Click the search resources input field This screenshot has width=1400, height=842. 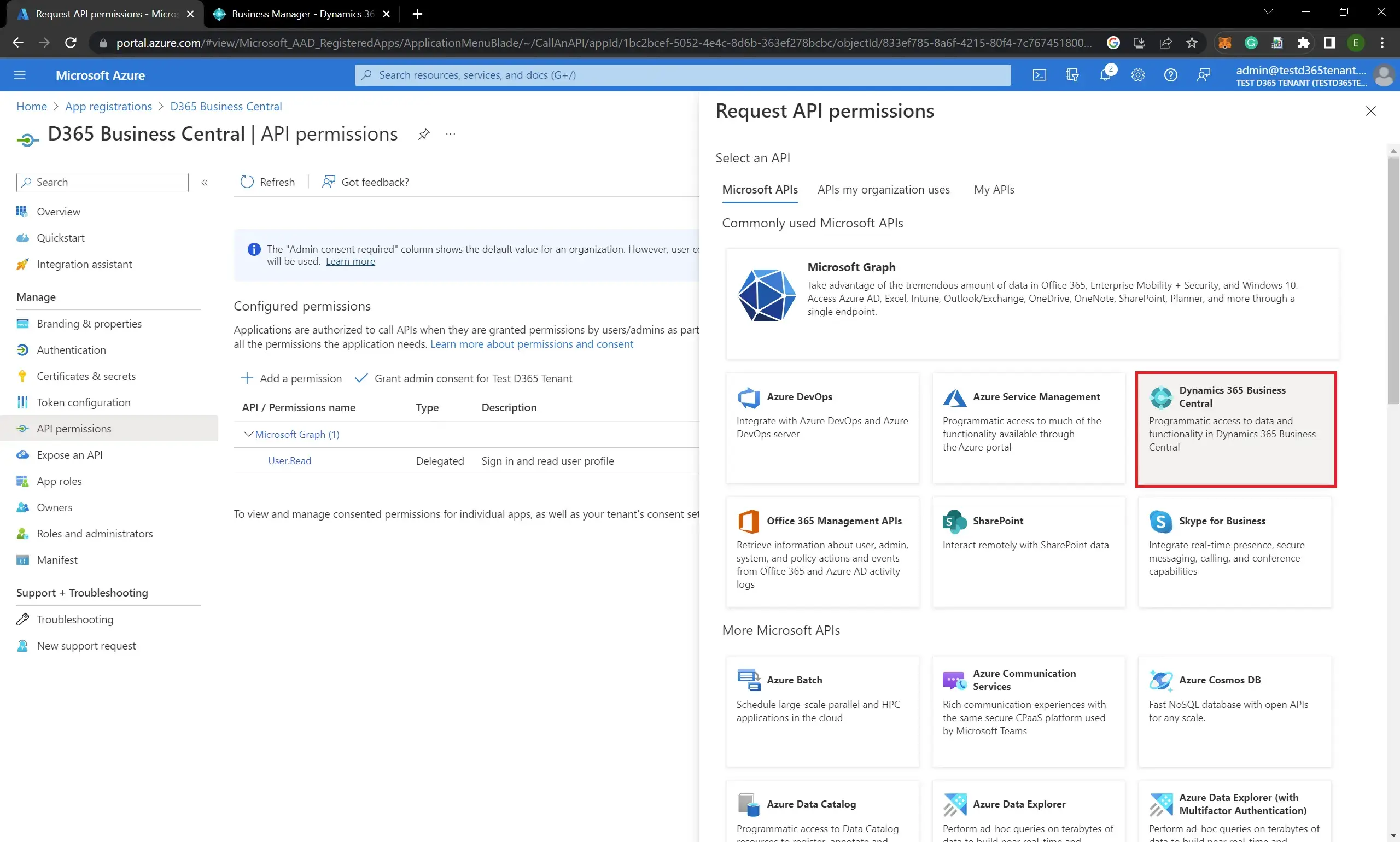pyautogui.click(x=683, y=74)
